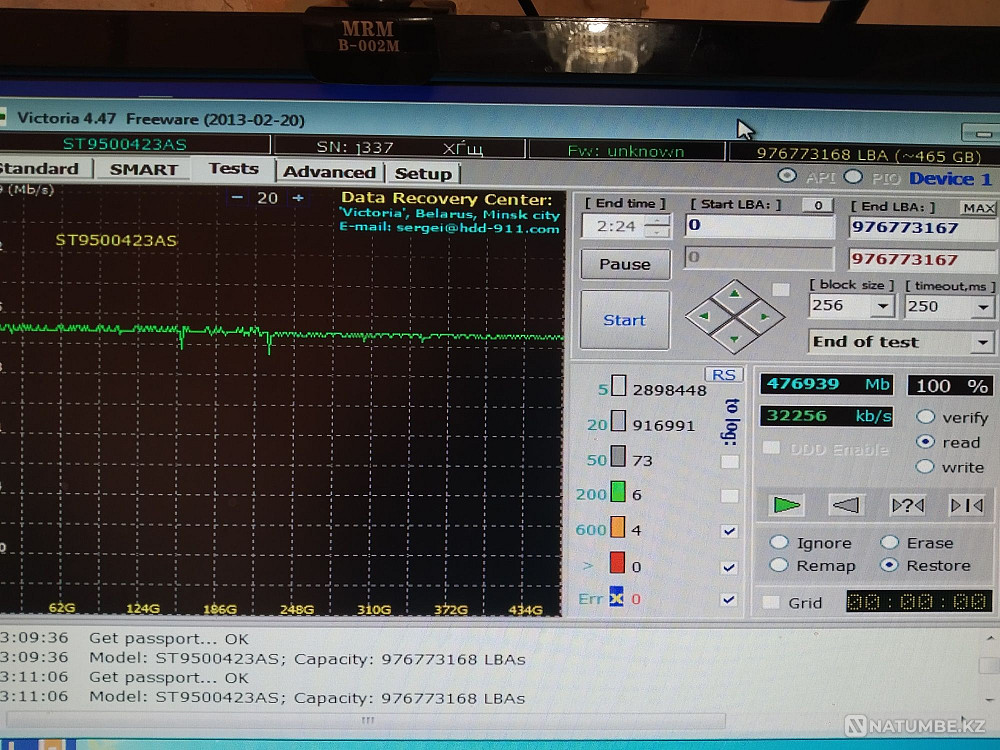Click the green play forward icon
1000x750 pixels.
786,505
